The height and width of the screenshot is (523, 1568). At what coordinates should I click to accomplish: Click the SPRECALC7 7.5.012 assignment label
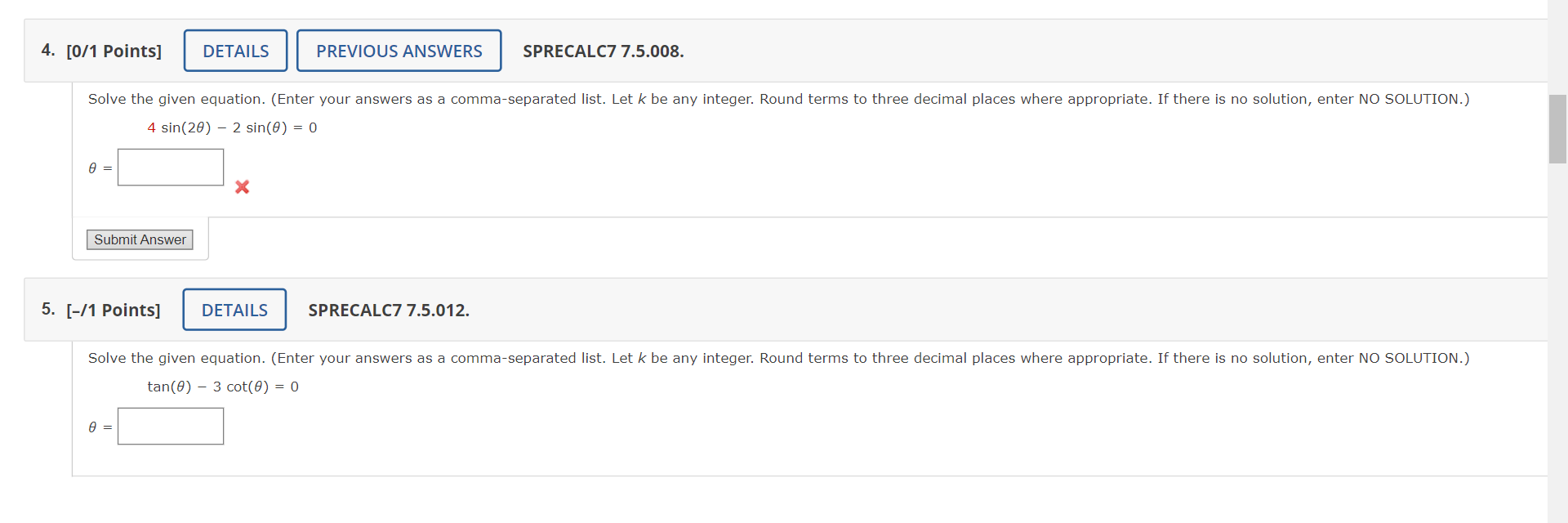(389, 311)
